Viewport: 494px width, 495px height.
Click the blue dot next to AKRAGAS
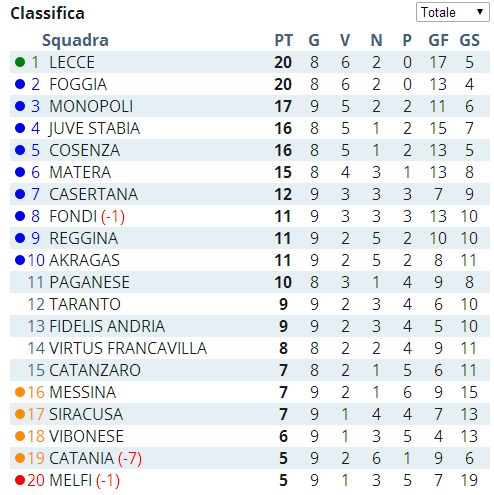pyautogui.click(x=20, y=260)
